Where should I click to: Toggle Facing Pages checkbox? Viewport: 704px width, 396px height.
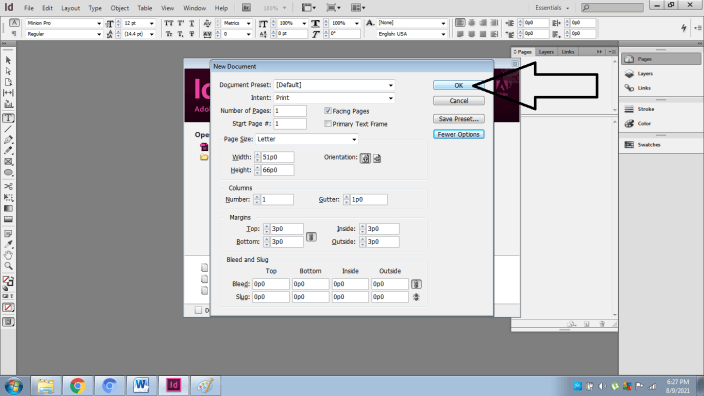[x=328, y=110]
